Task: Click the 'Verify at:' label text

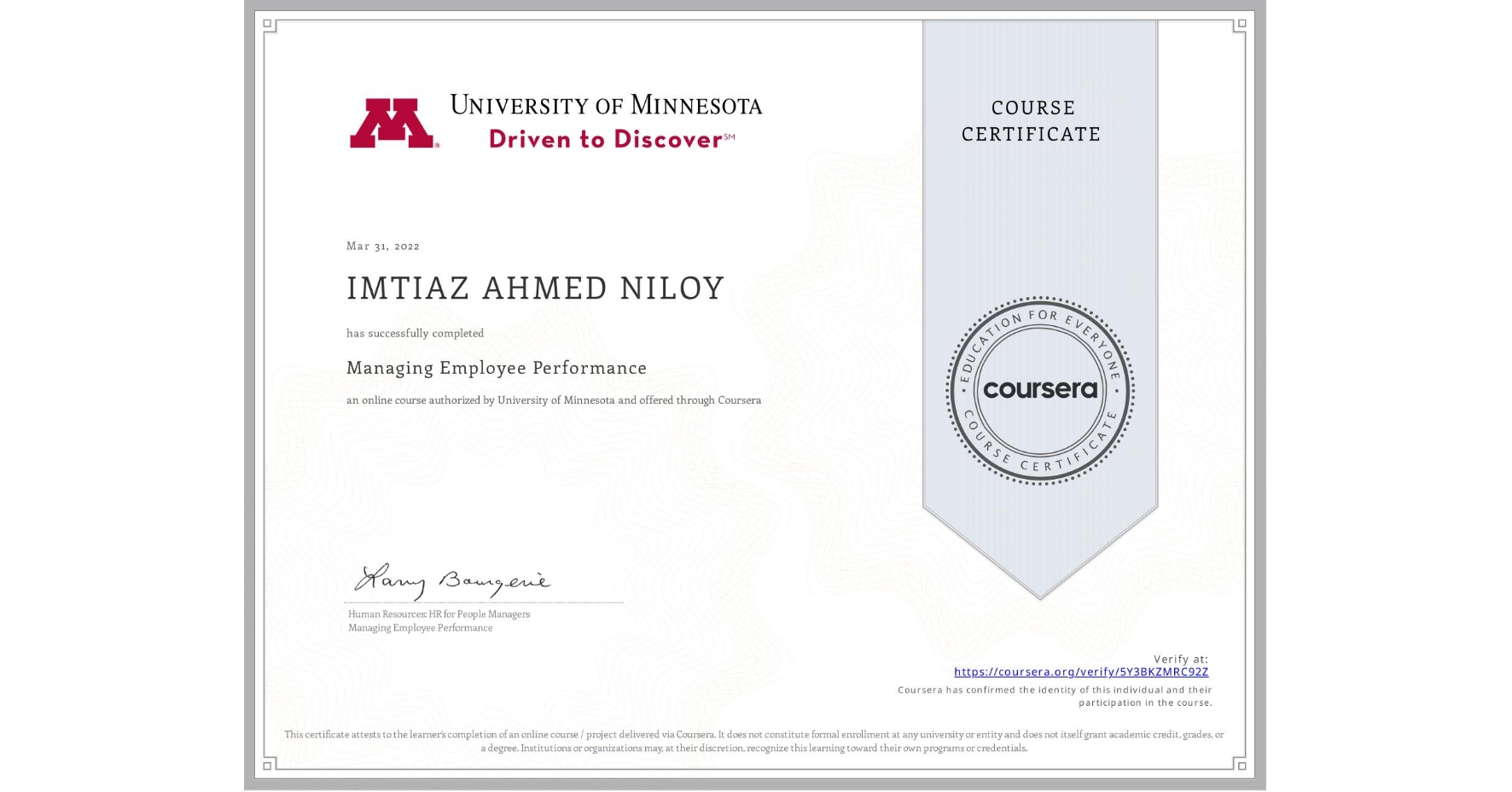Action: coord(1182,658)
